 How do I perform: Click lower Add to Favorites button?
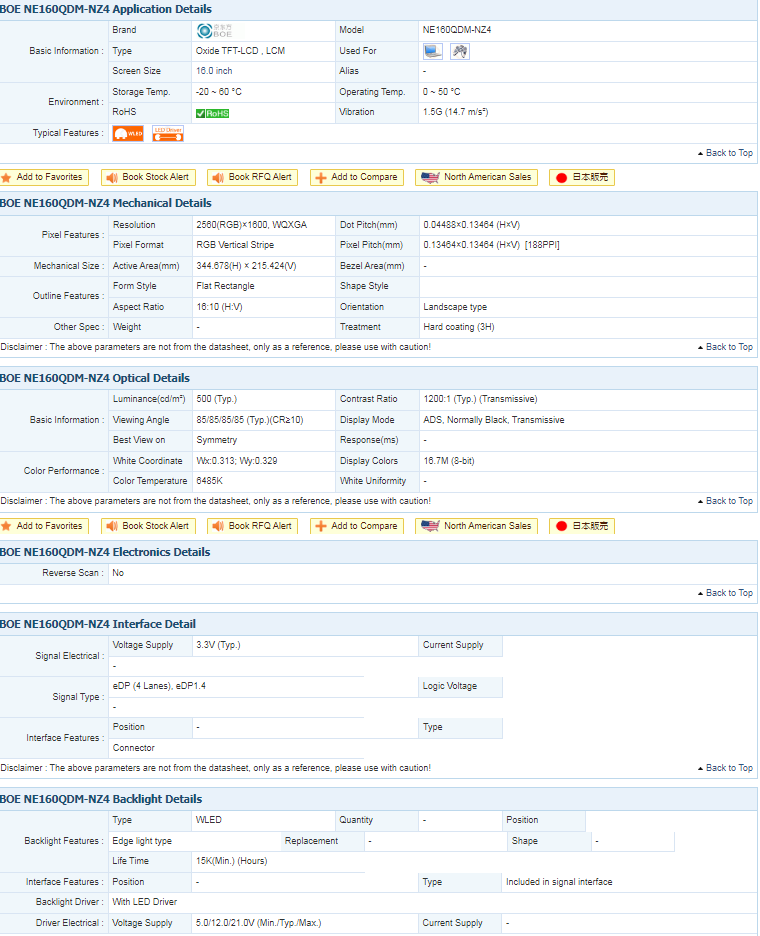pyautogui.click(x=44, y=526)
